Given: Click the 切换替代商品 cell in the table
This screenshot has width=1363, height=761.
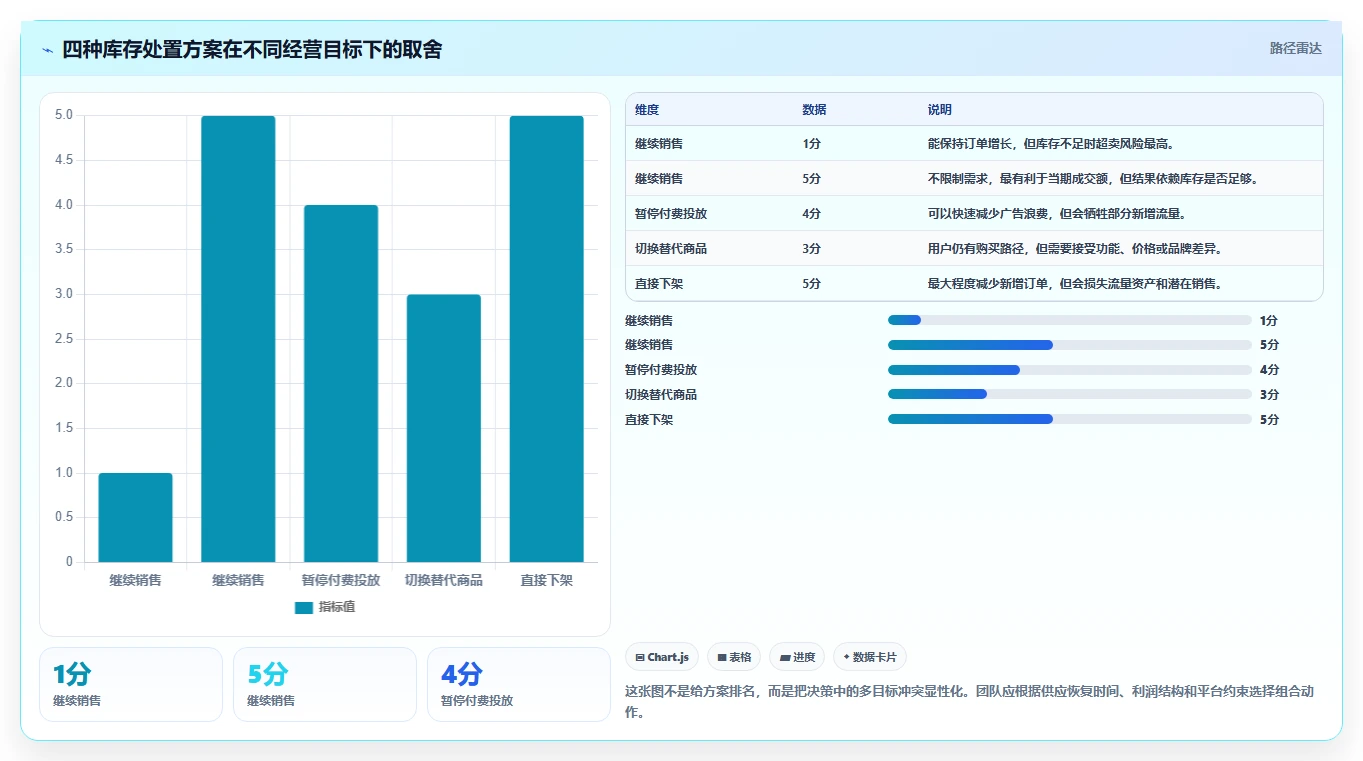Looking at the screenshot, I should pos(671,249).
